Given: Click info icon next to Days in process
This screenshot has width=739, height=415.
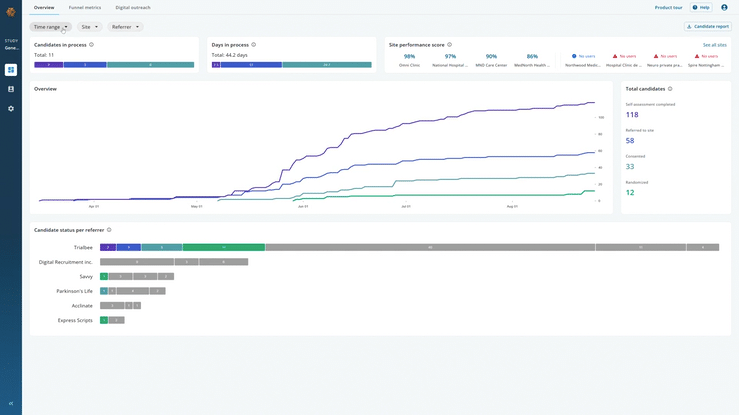Looking at the screenshot, I should (x=254, y=45).
